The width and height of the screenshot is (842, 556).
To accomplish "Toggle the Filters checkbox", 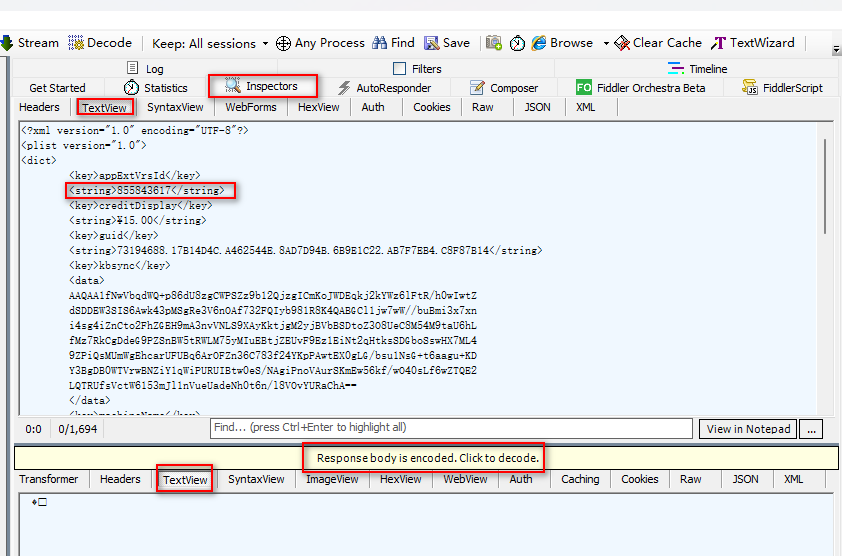I will pyautogui.click(x=400, y=69).
